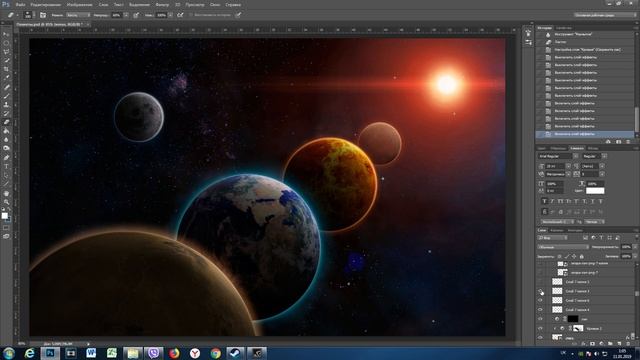Screen dimensions: 640x360
Task: Open Firefox from the taskbar
Action: [x=174, y=353]
